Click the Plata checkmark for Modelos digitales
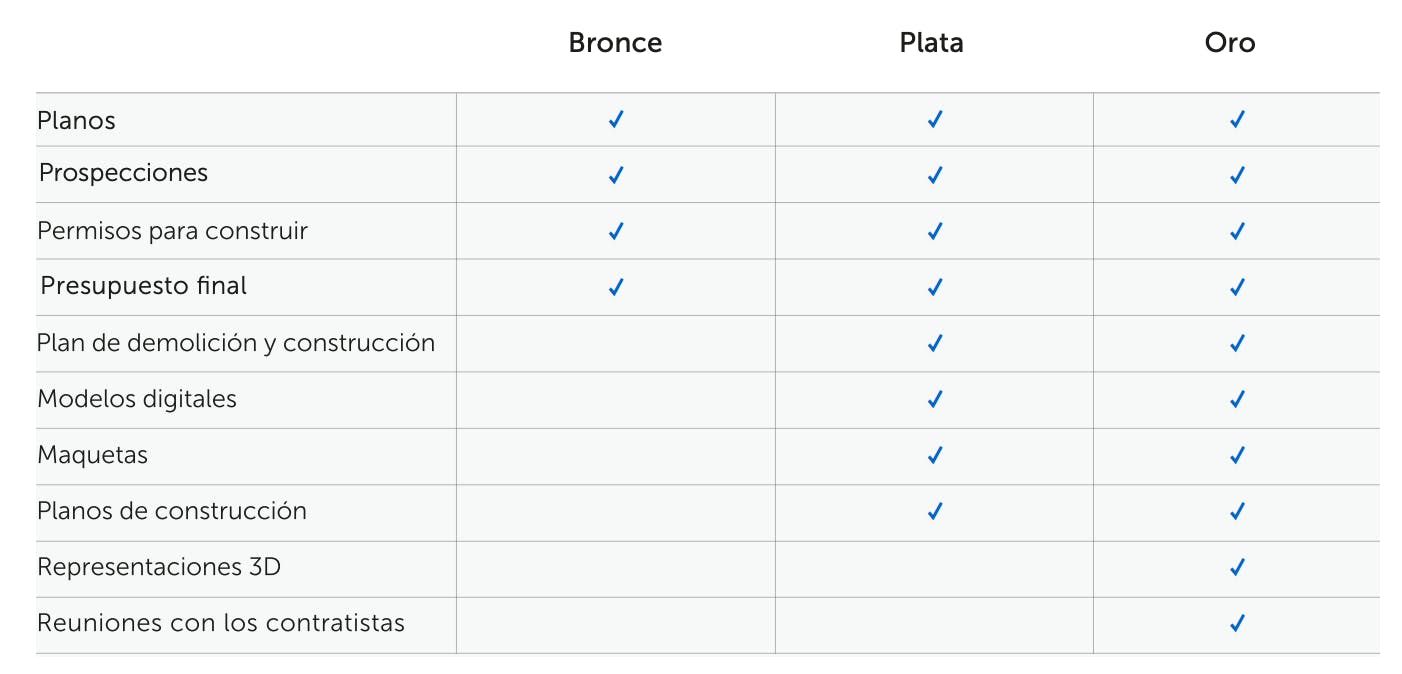This screenshot has width=1402, height=674. tap(935, 399)
